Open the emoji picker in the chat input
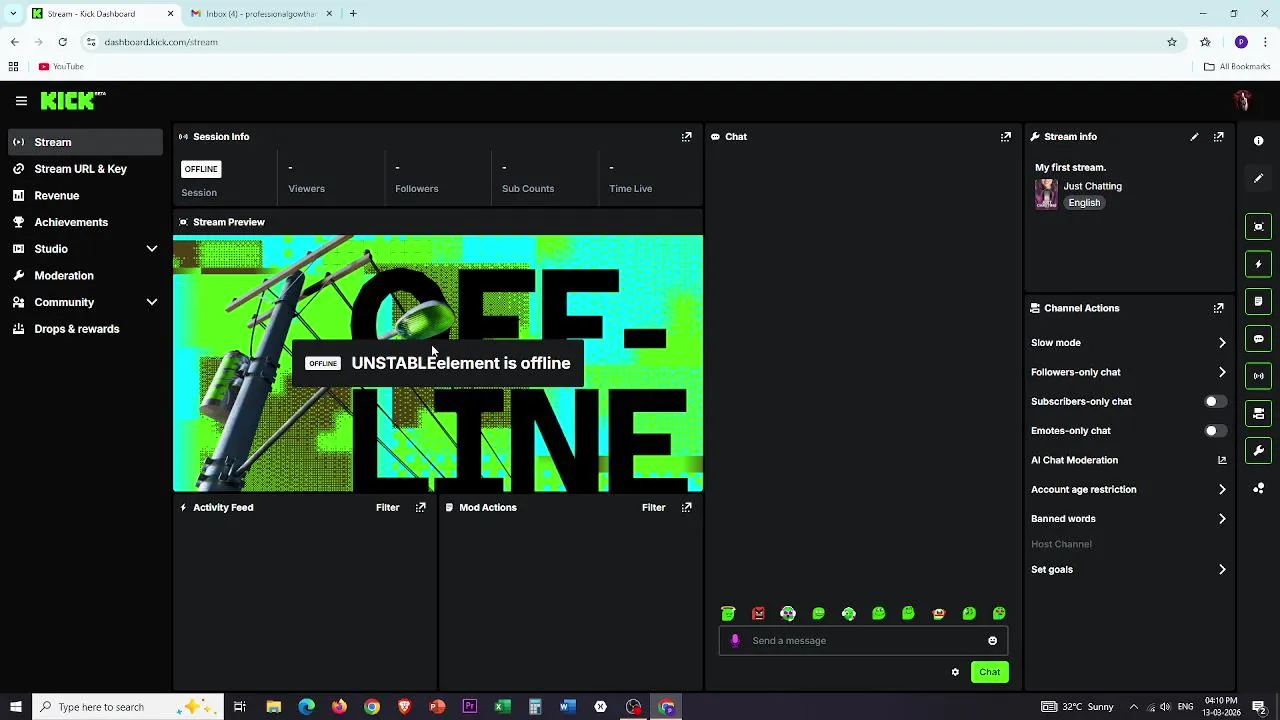Screen dimensions: 1280x720 tap(993, 641)
